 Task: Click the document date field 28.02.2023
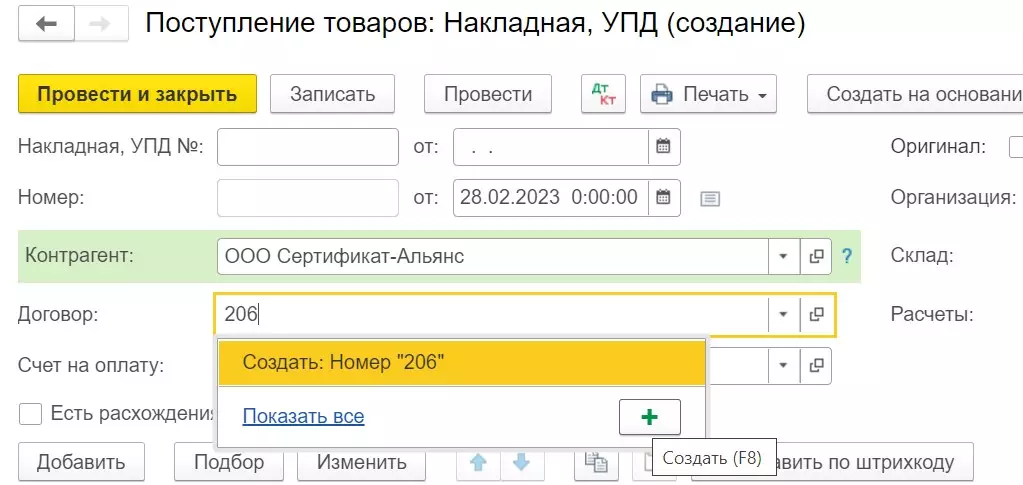point(551,197)
